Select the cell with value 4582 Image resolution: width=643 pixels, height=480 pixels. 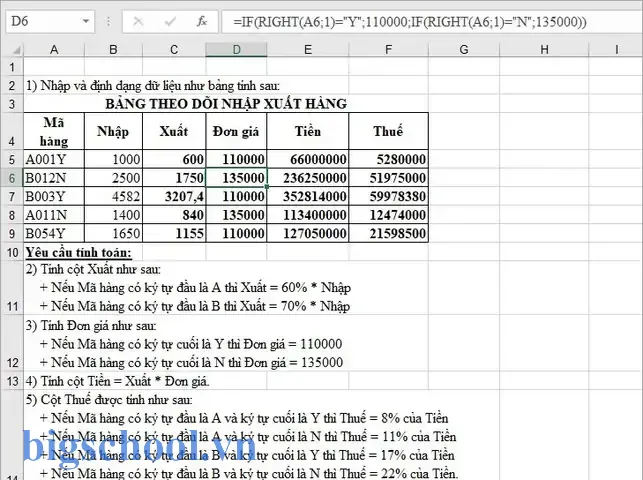114,196
